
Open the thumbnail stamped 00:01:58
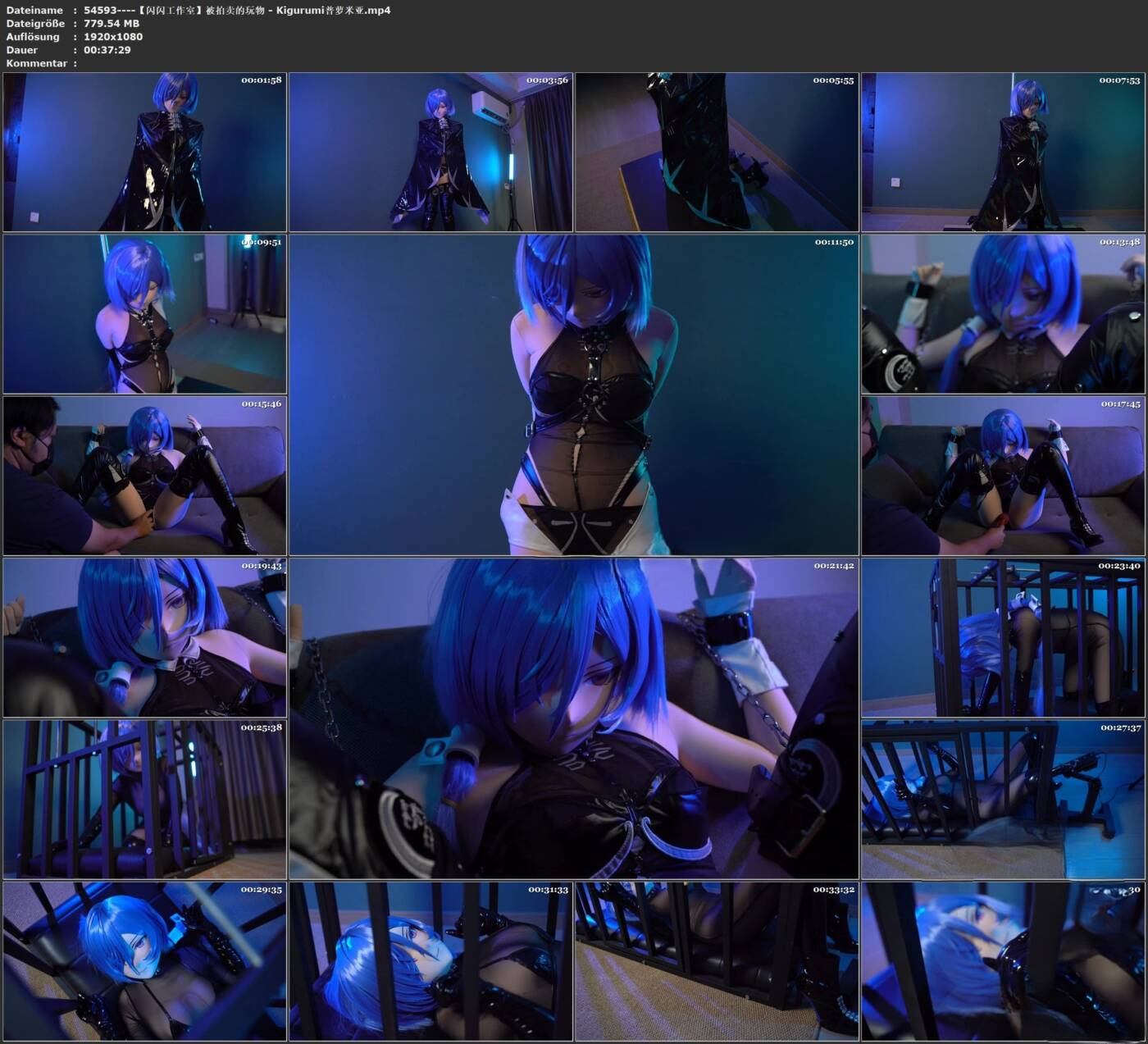point(144,152)
